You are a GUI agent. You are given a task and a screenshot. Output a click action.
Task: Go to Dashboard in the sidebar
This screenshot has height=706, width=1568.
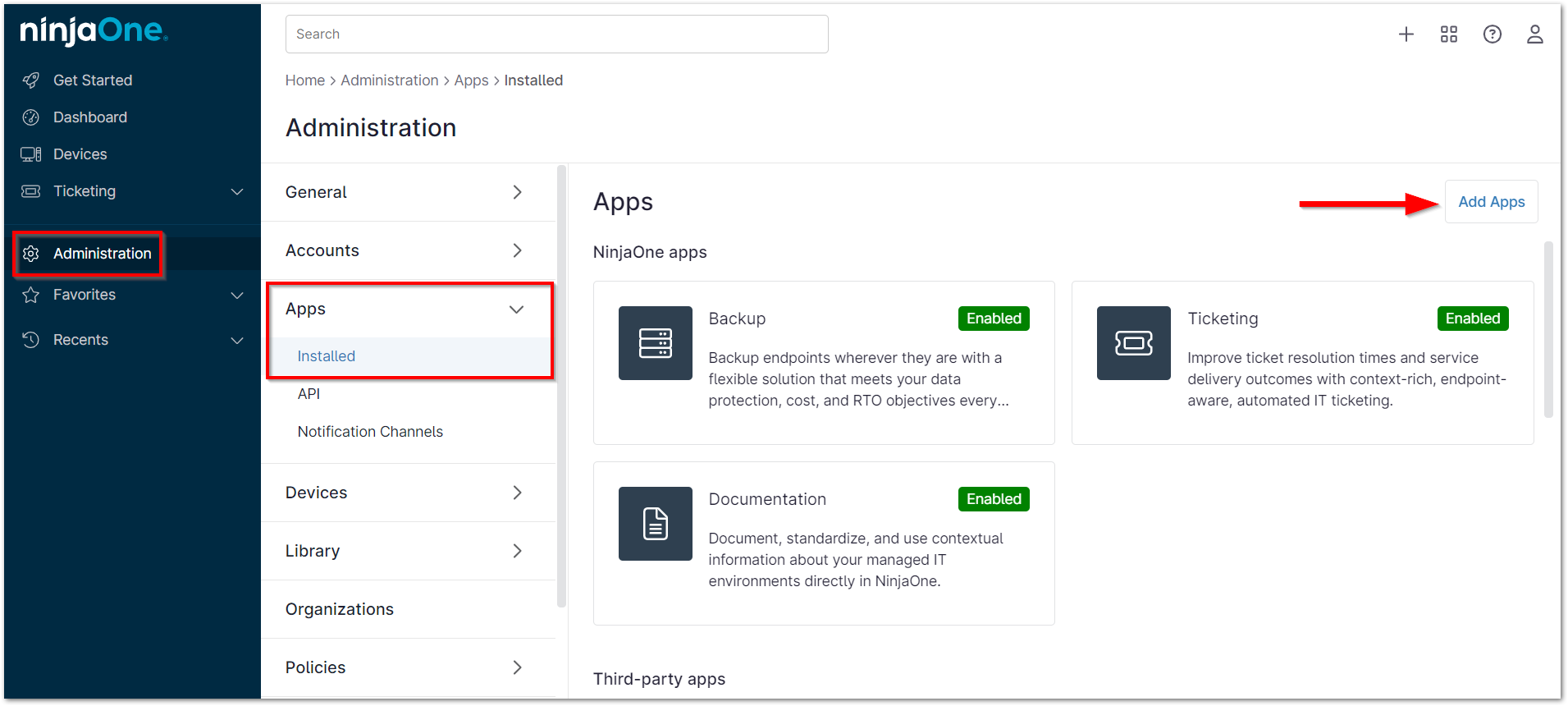click(x=90, y=117)
